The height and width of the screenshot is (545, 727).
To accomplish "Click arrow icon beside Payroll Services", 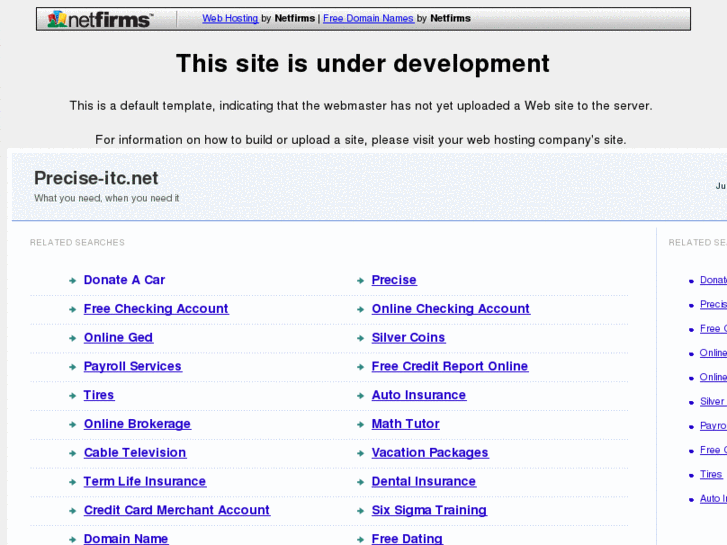I will point(72,367).
